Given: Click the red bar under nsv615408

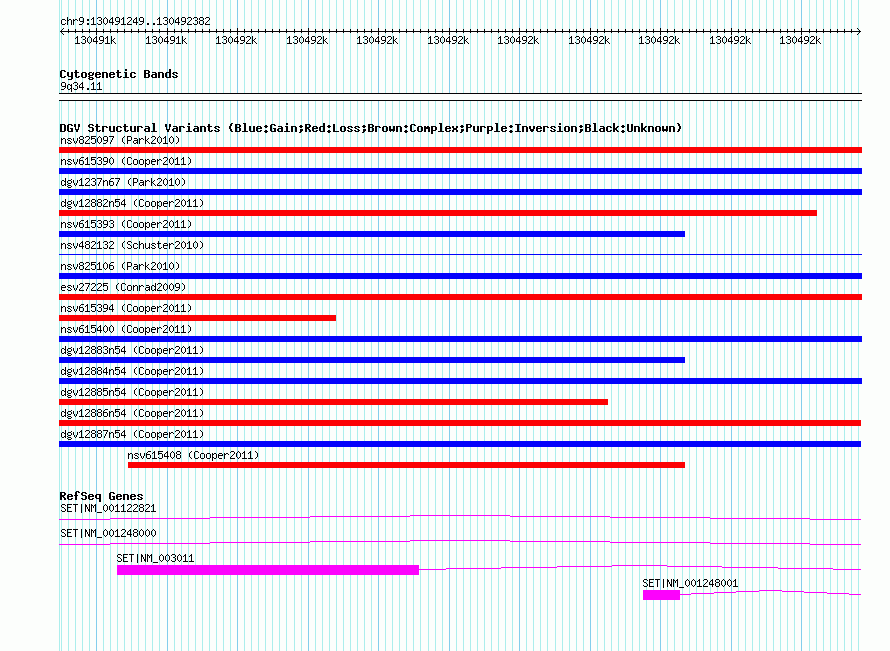Looking at the screenshot, I should (x=406, y=465).
